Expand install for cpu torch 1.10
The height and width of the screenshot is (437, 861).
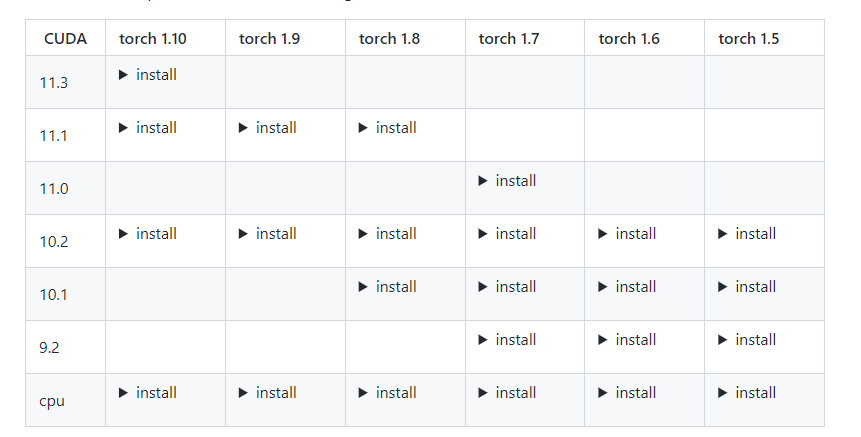(148, 393)
